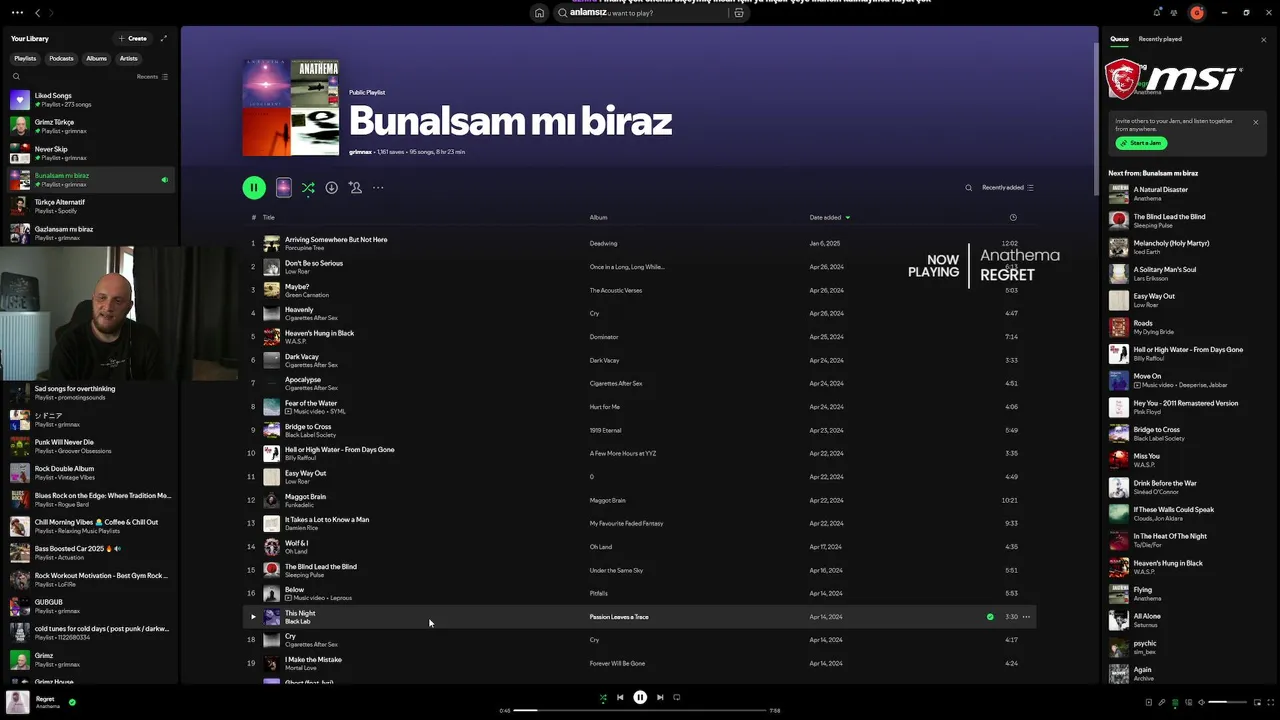Select the Podcasts filter chip
1280x720 pixels.
coord(62,58)
